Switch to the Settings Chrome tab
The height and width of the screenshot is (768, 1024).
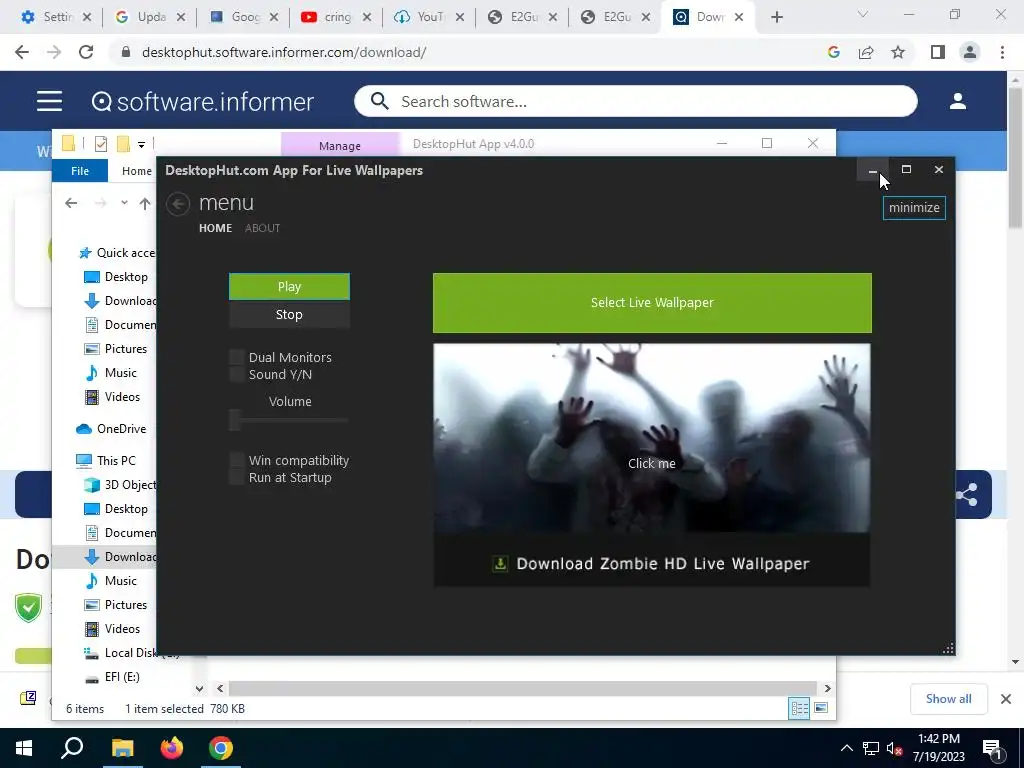(56, 17)
